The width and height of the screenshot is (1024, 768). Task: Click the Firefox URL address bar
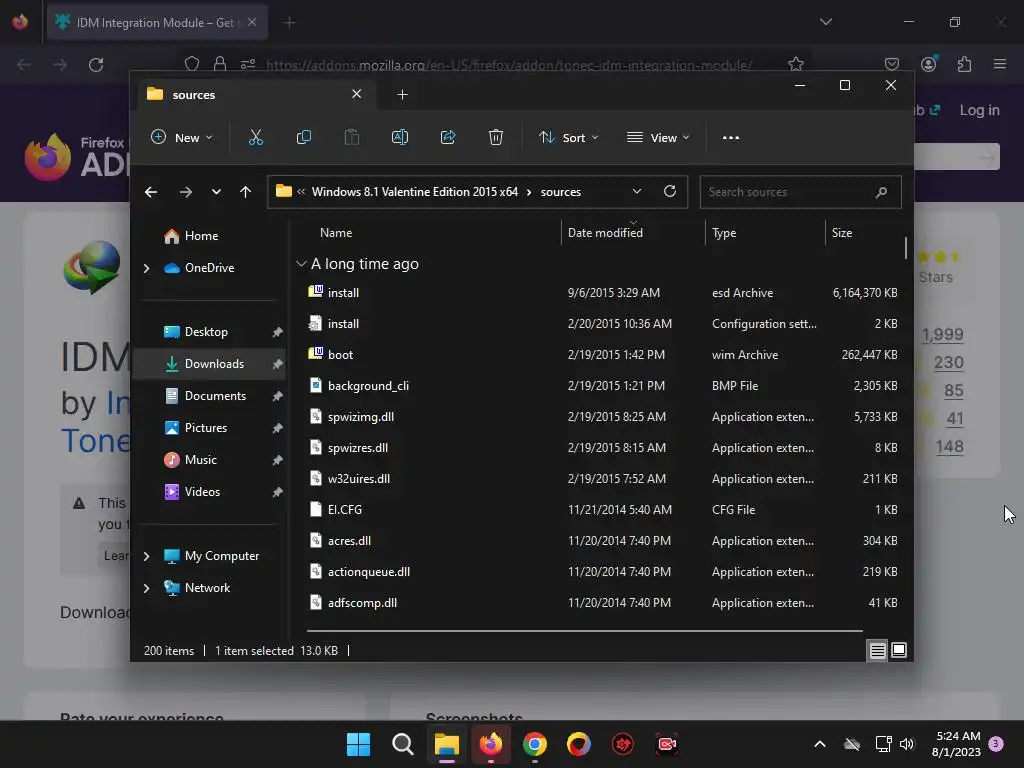[x=509, y=65]
